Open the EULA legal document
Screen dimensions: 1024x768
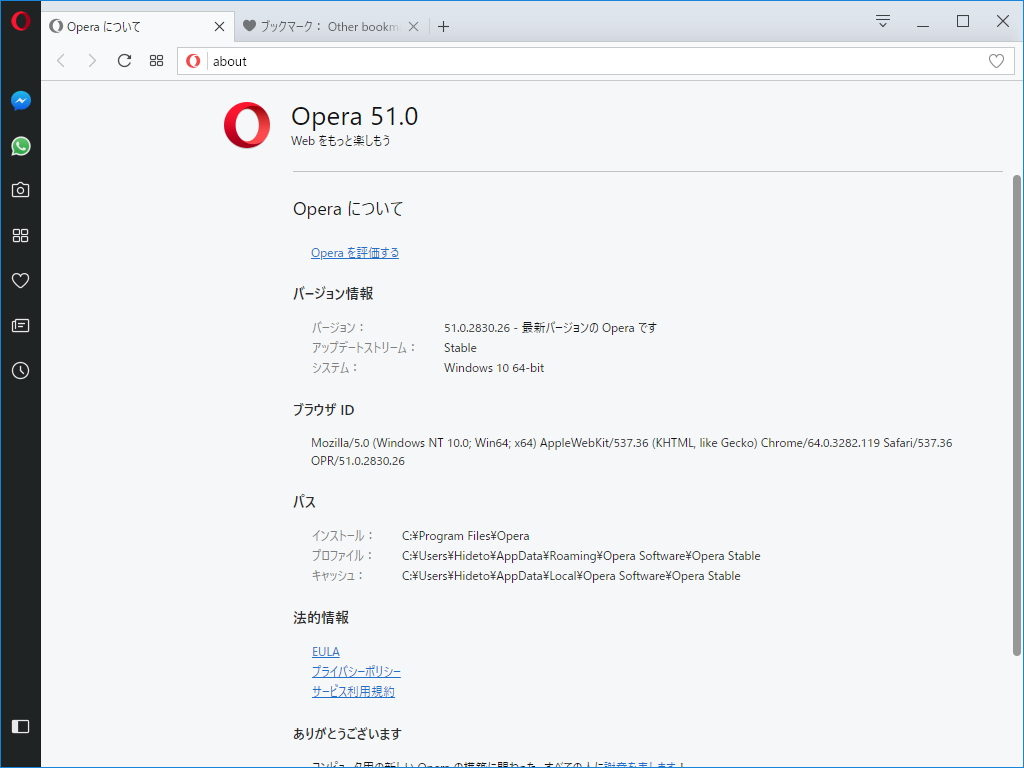point(325,651)
